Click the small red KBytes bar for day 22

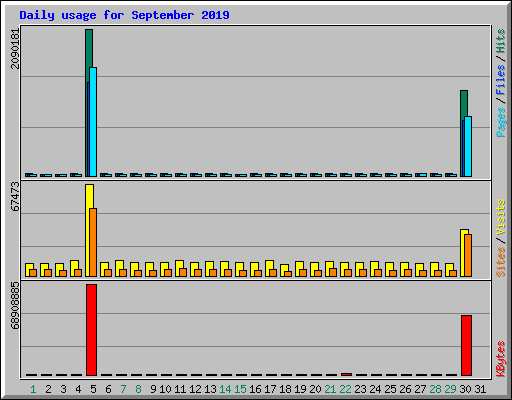pos(346,374)
